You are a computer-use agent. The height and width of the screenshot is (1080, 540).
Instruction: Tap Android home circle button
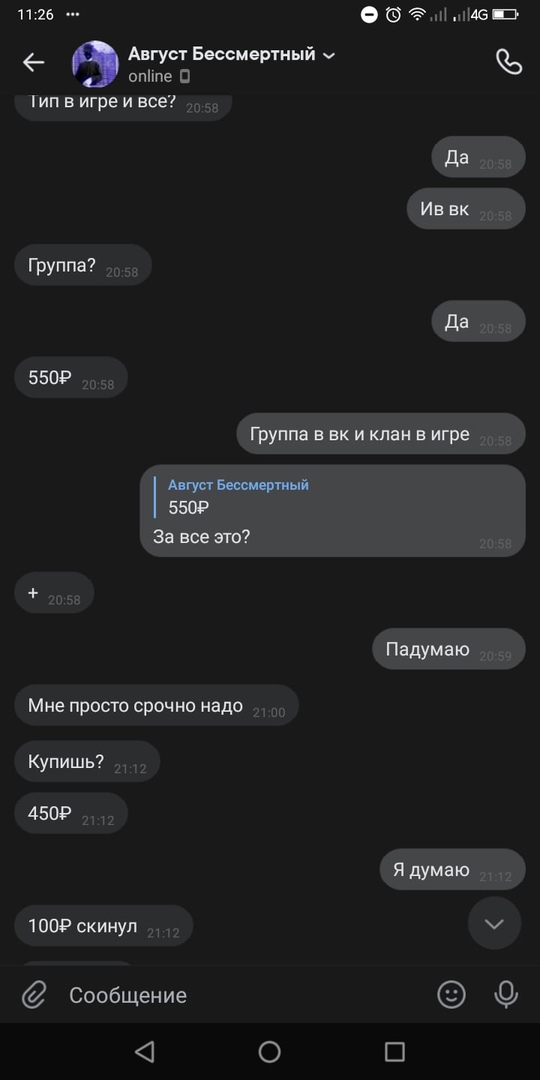pyautogui.click(x=269, y=1051)
